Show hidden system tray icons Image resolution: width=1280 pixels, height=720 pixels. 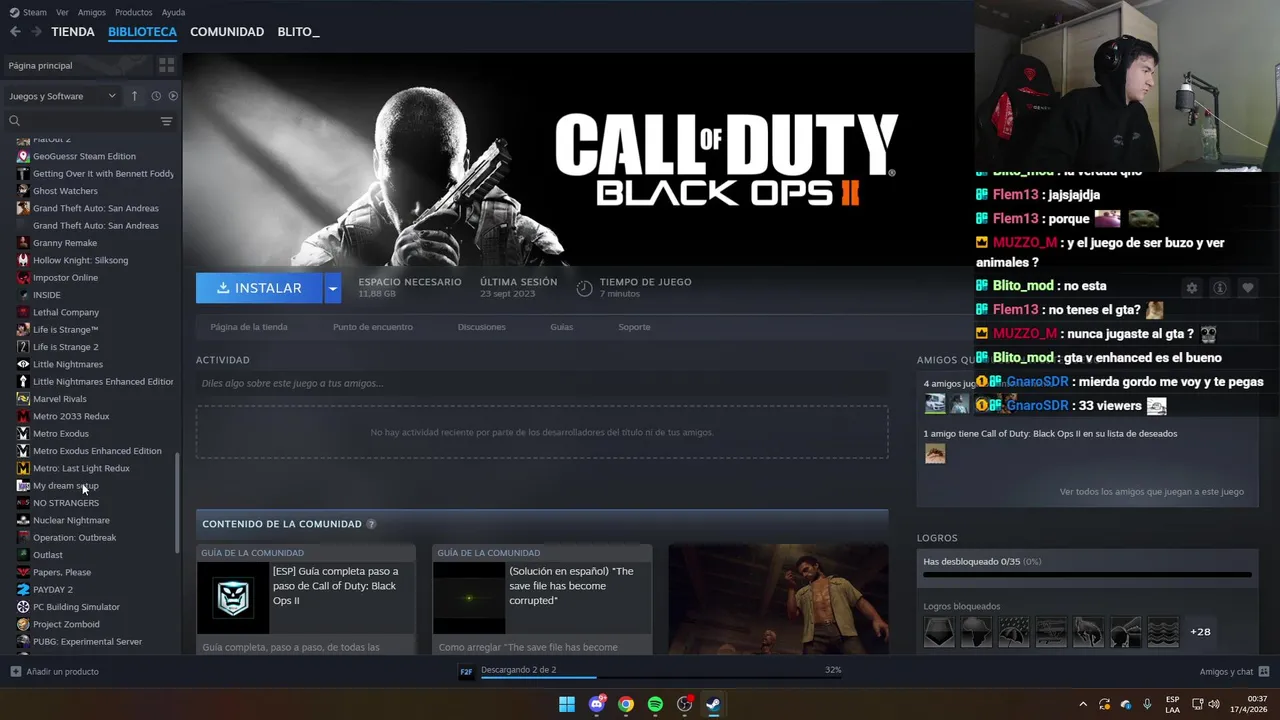1082,704
